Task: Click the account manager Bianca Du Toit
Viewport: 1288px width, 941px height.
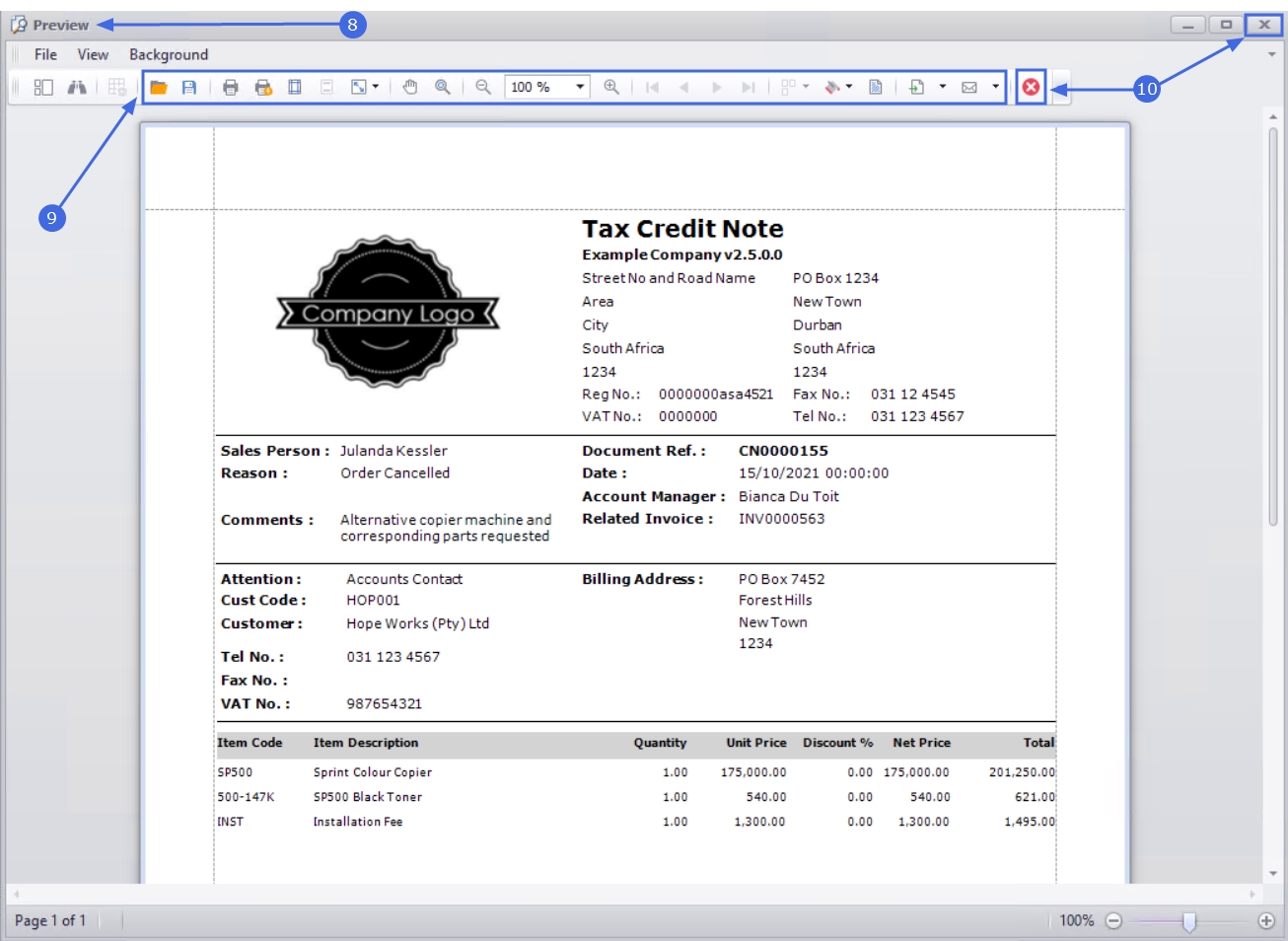Action: (789, 496)
